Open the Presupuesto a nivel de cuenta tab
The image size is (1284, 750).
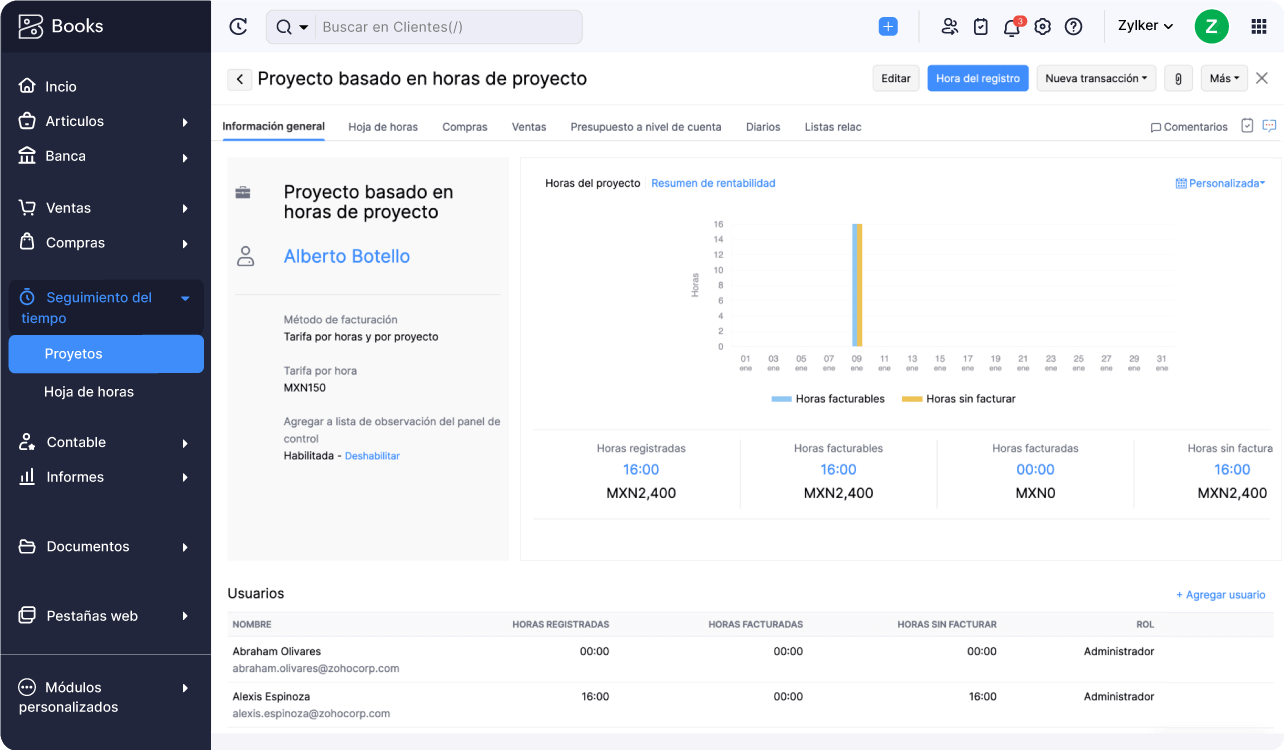click(647, 128)
